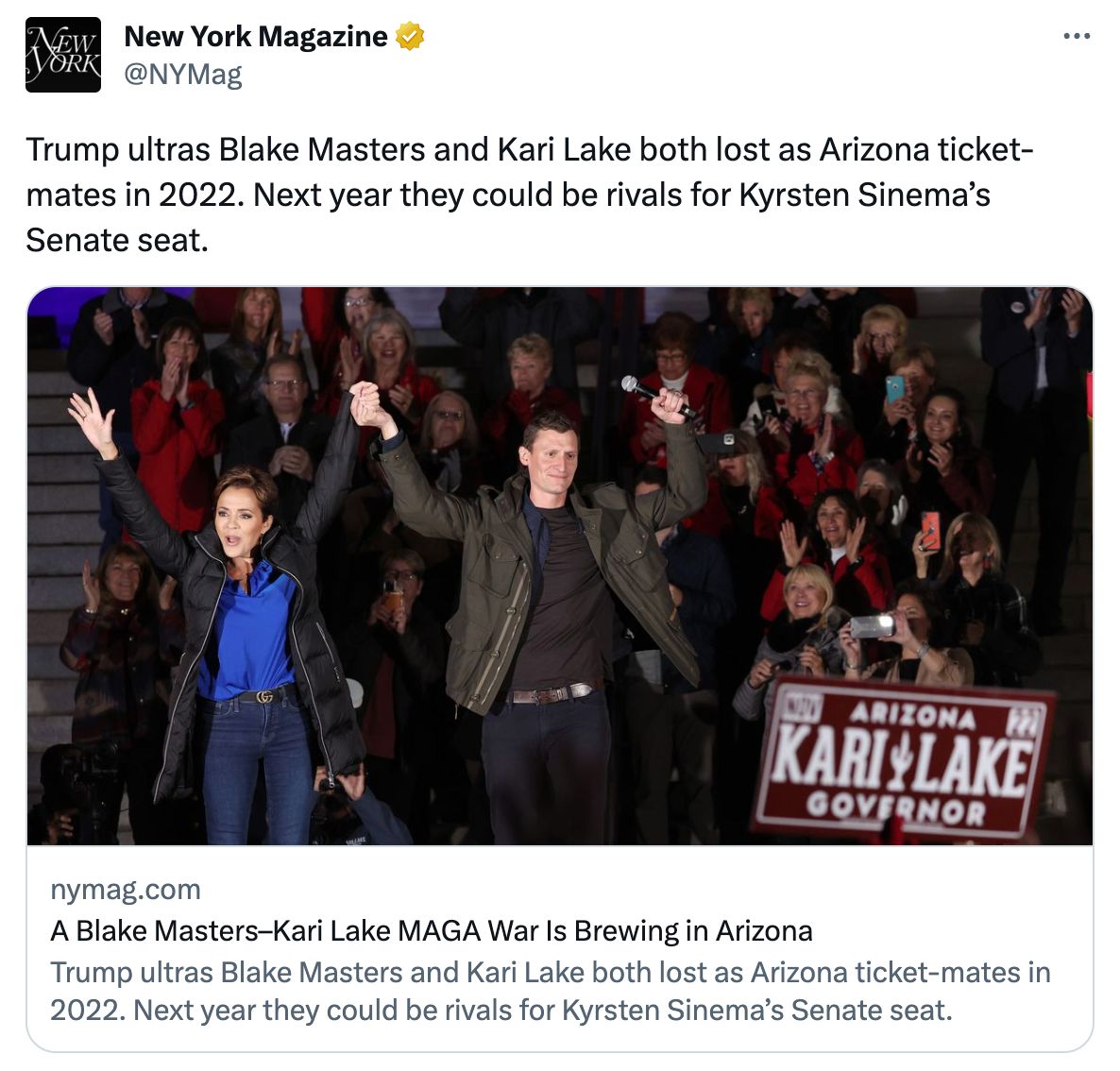1120x1071 pixels.
Task: Click the 'Senate seat.' line of the tweet
Action: click(117, 241)
